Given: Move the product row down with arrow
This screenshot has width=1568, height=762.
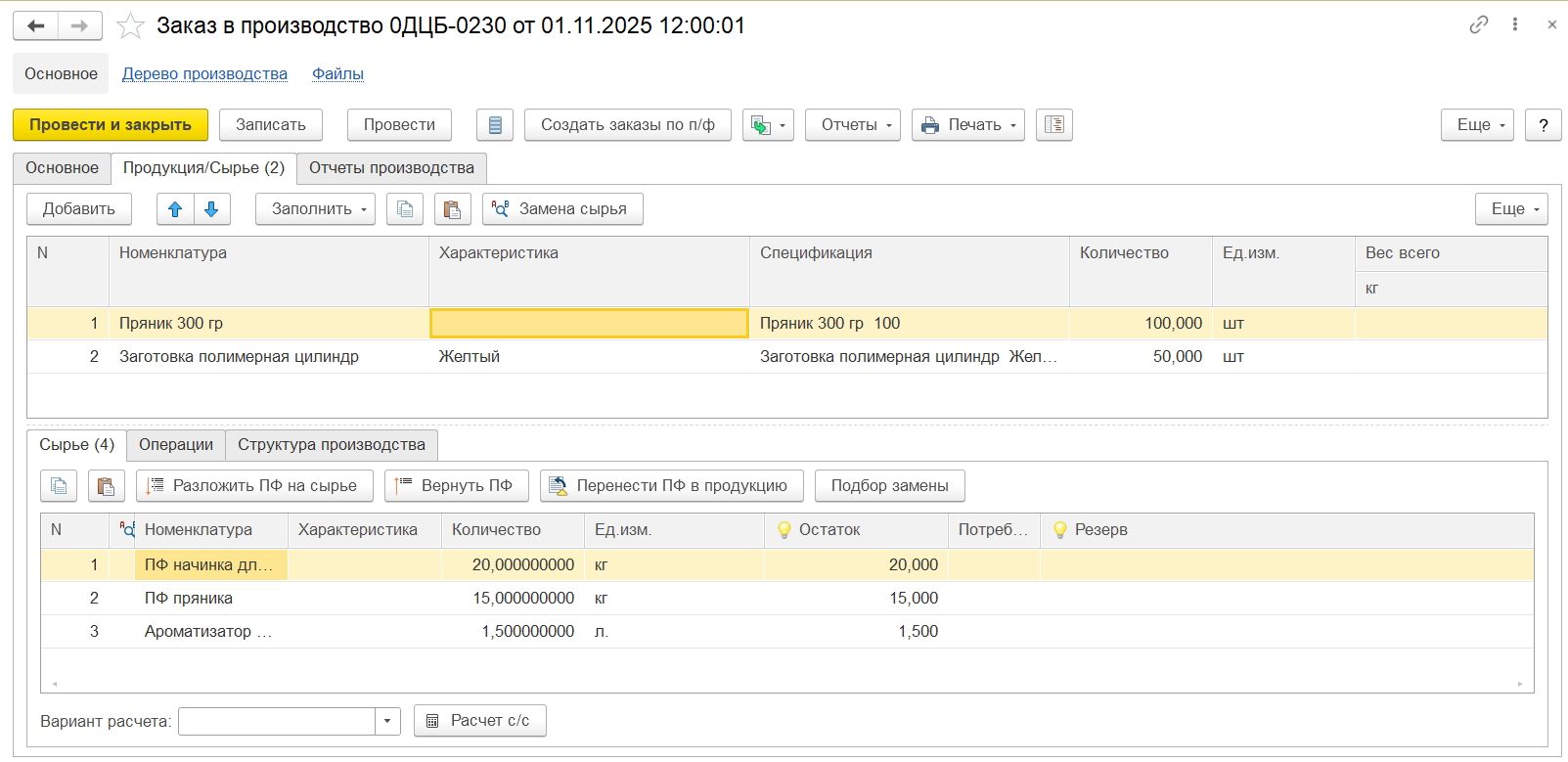Looking at the screenshot, I should pyautogui.click(x=211, y=209).
